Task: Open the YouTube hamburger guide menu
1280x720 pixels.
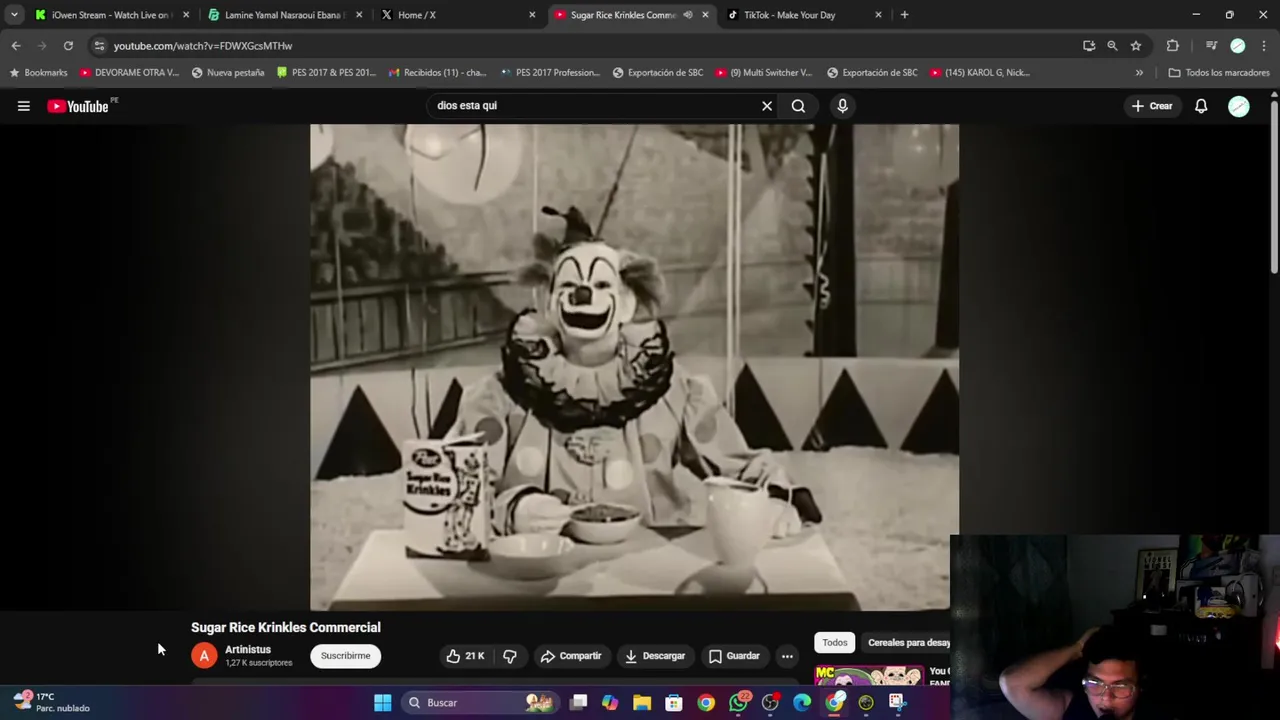Action: coord(23,106)
